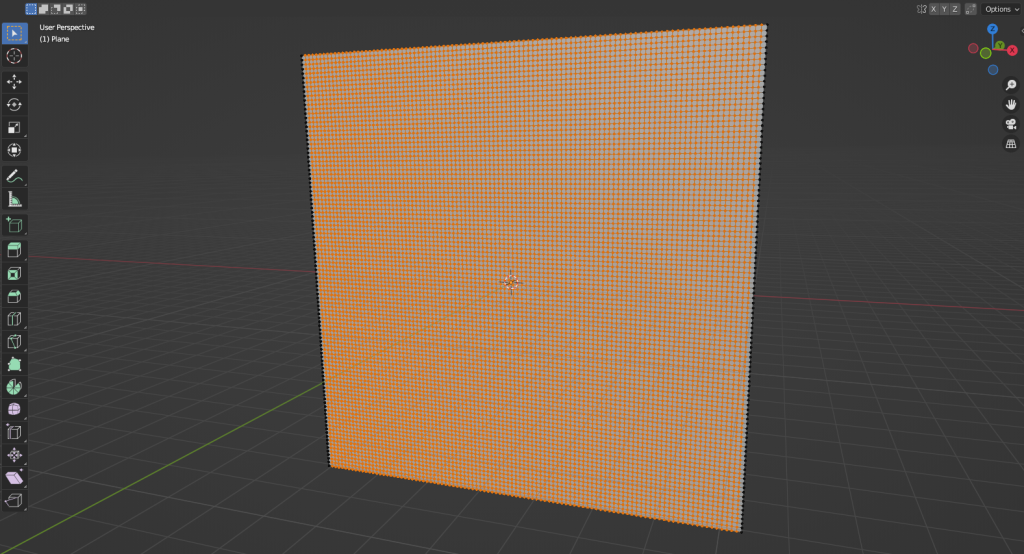Pick the Scale tool

pyautogui.click(x=14, y=127)
